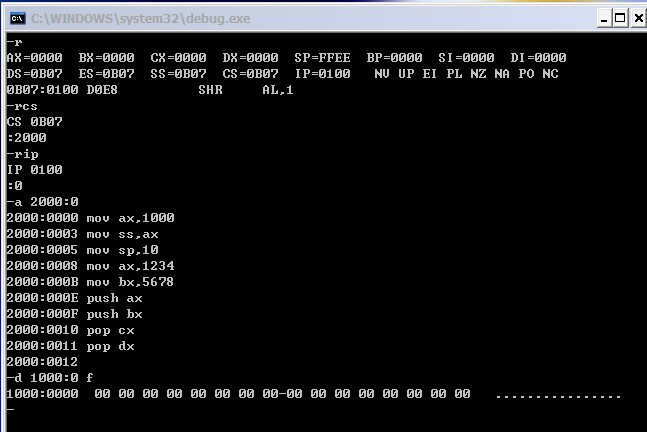Select the CS=0B07 segment value

[x=250, y=74]
